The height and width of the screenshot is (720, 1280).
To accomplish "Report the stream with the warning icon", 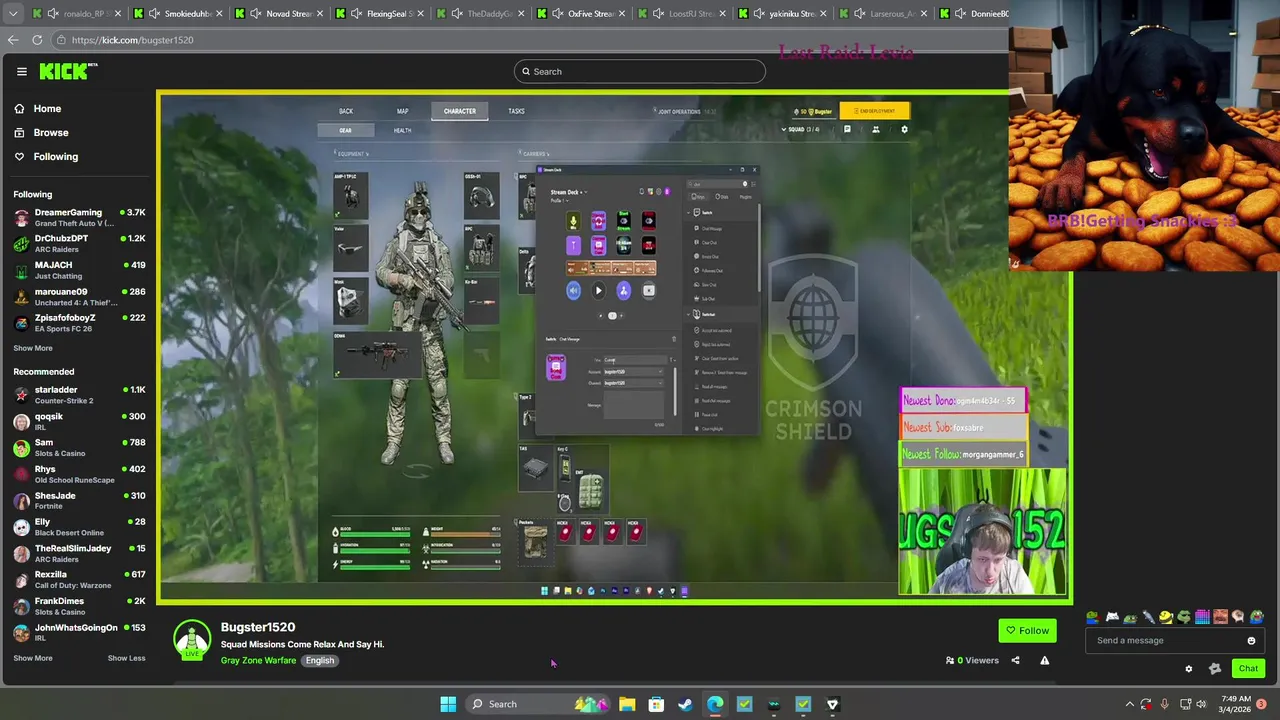I will pos(1044,660).
